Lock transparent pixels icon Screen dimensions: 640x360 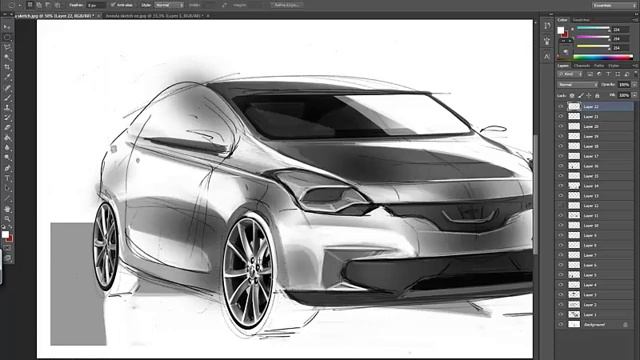(572, 96)
